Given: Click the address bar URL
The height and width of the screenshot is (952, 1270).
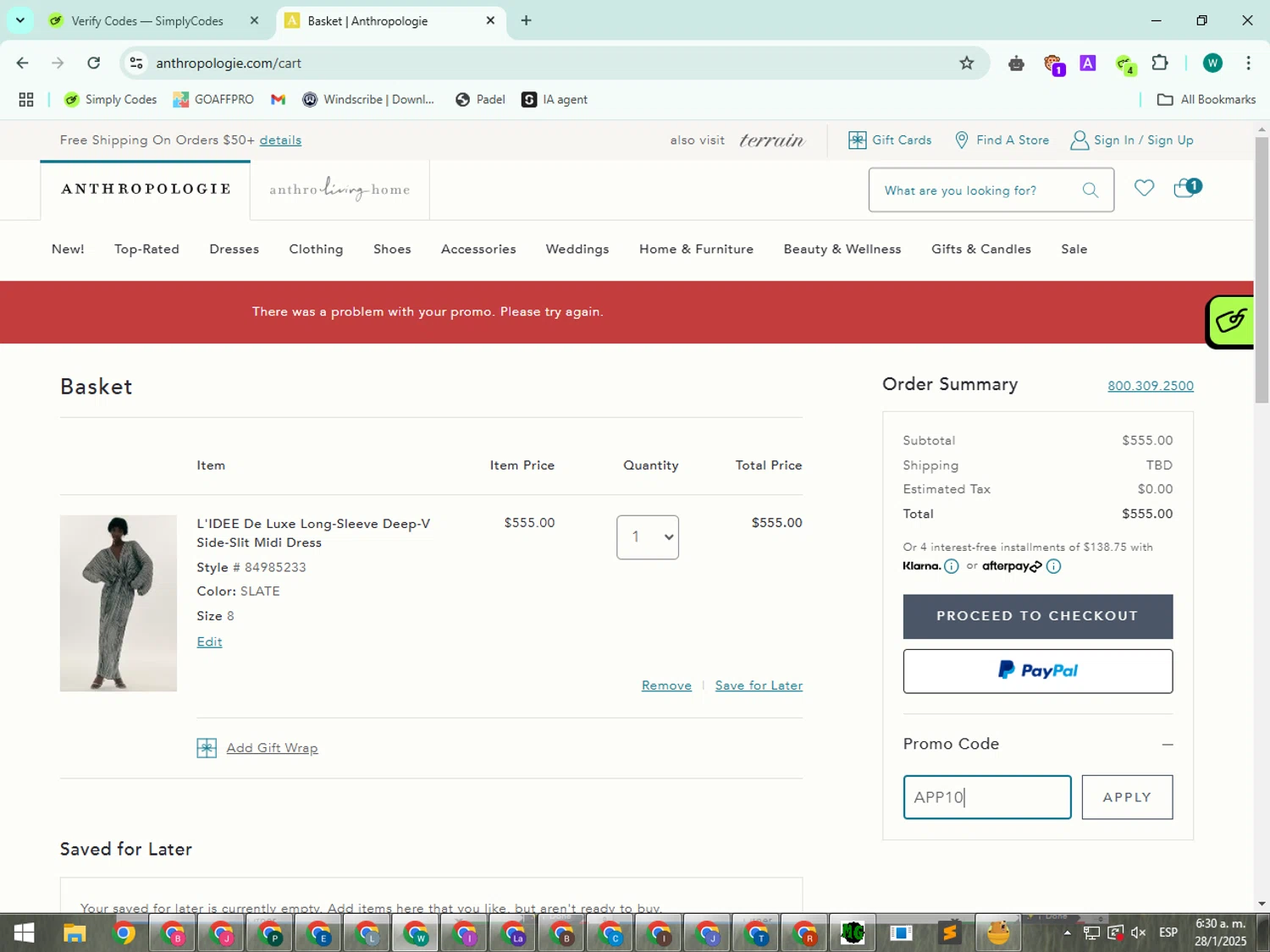Looking at the screenshot, I should click(229, 63).
